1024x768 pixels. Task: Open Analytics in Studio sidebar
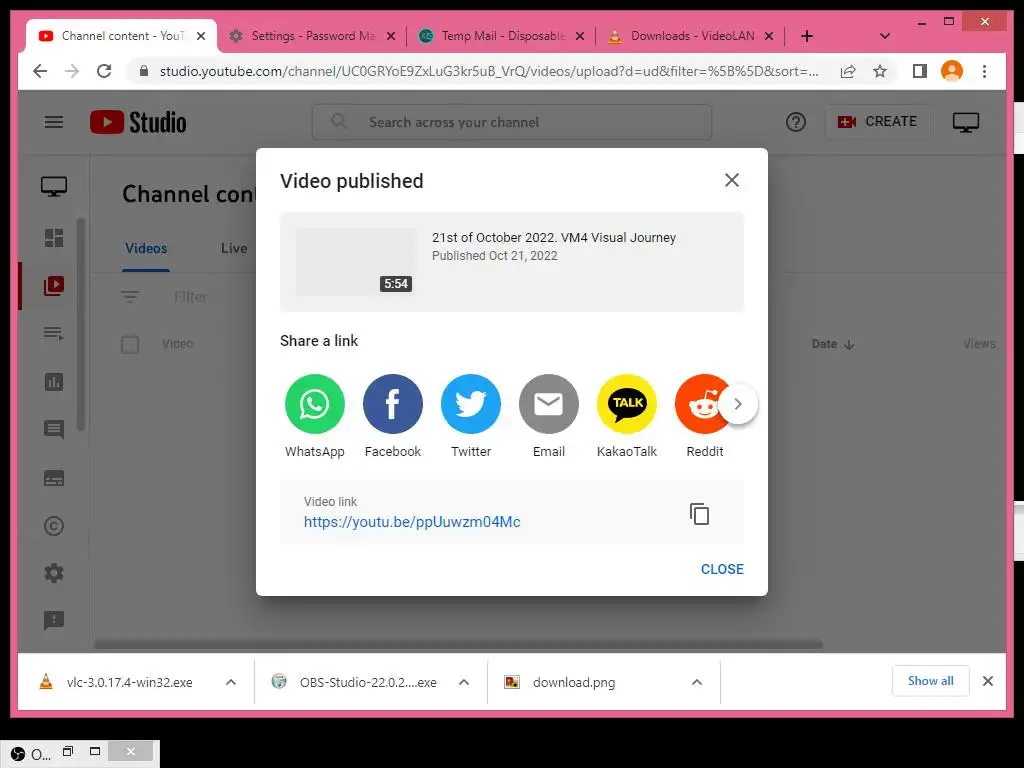pyautogui.click(x=54, y=382)
